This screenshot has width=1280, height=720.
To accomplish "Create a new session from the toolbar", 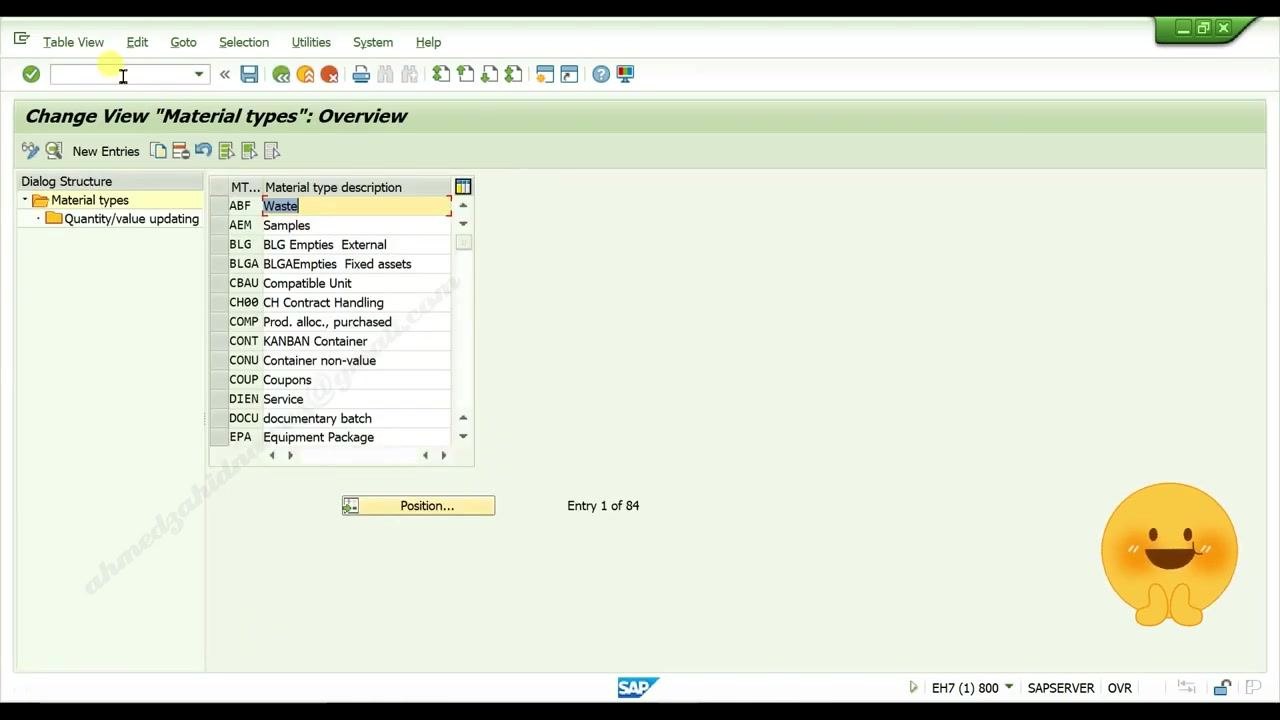I will [x=545, y=74].
